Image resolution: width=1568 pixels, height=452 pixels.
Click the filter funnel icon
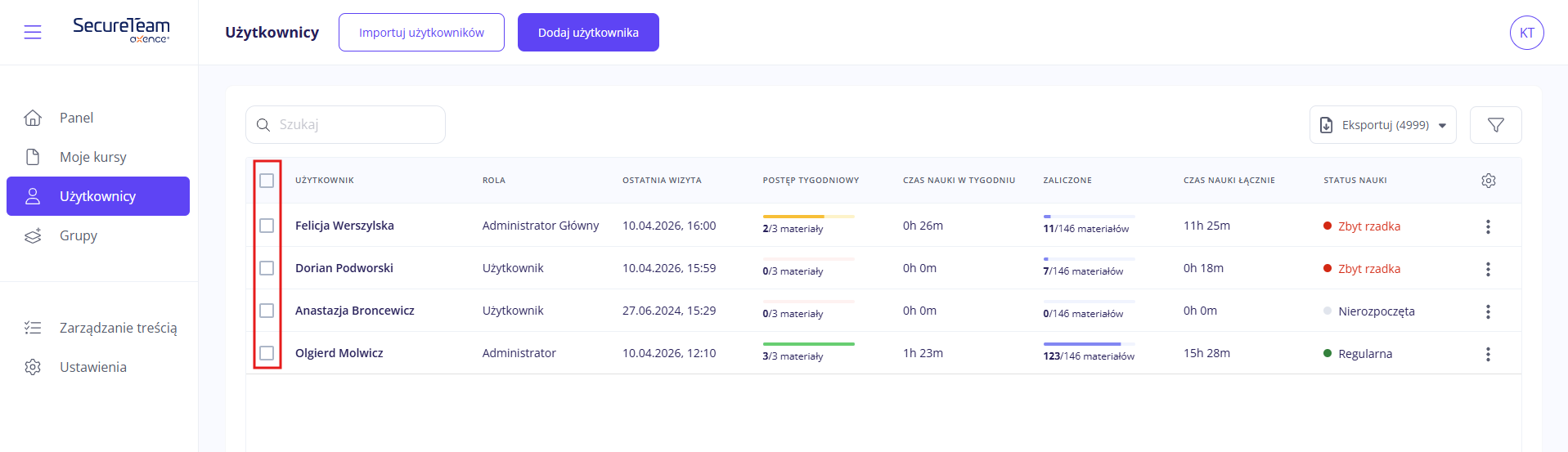1495,125
